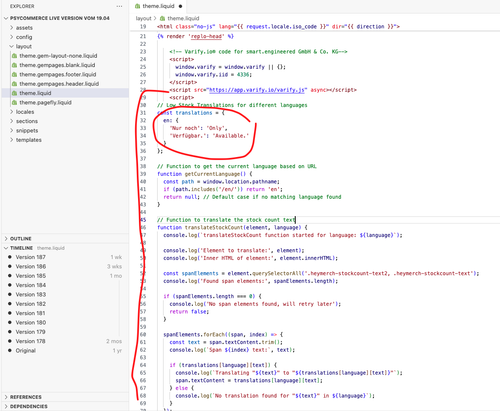500x411 pixels.
Task: Click the spanElements.forEach line
Action: pyautogui.click(x=223, y=334)
